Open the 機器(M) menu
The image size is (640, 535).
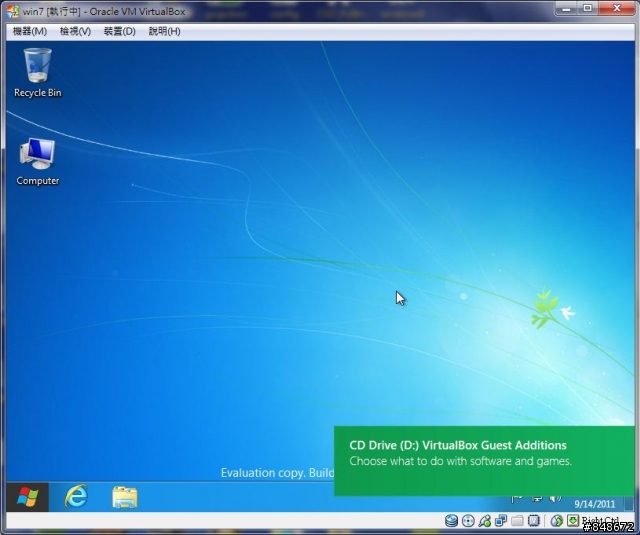30,31
